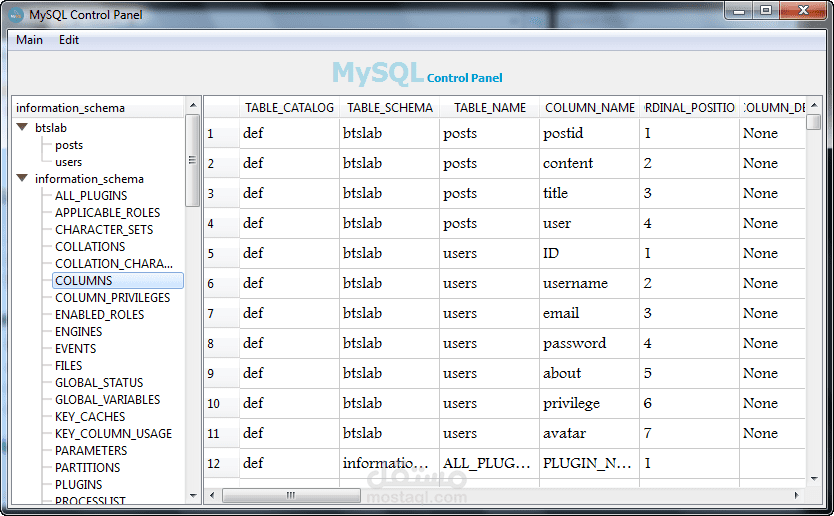Image resolution: width=834 pixels, height=516 pixels.
Task: Open the Edit menu
Action: pyautogui.click(x=69, y=40)
